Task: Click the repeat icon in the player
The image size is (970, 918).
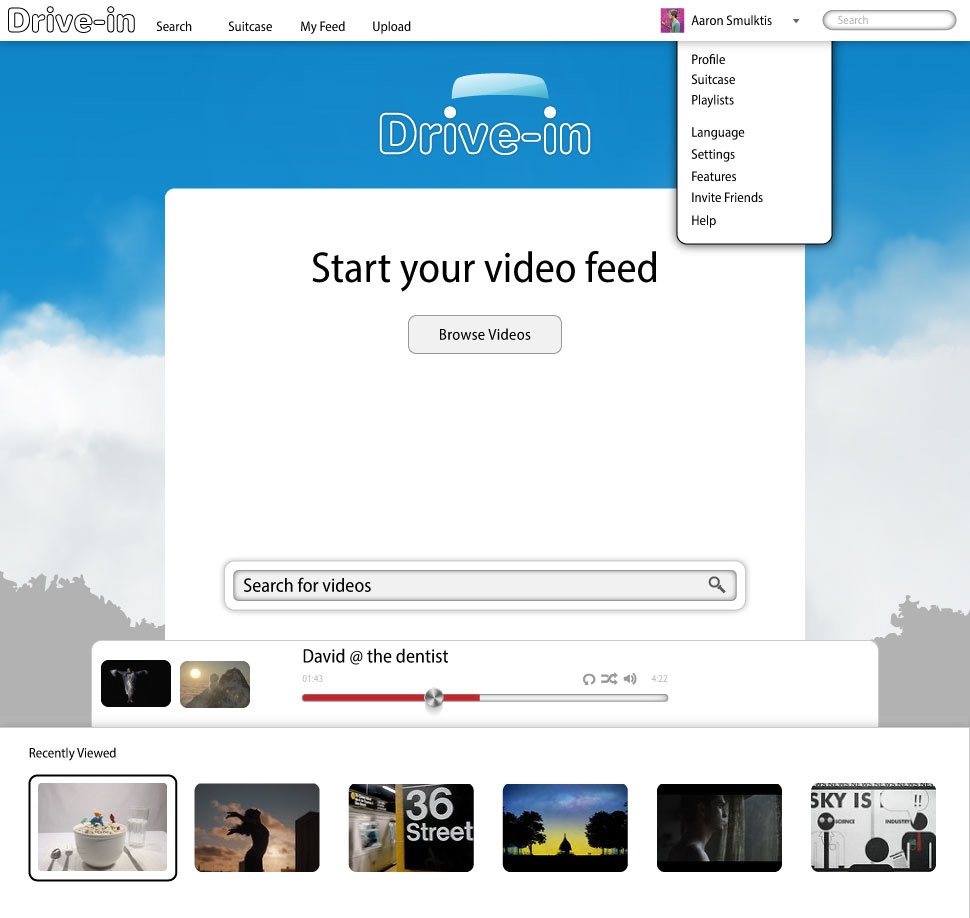Action: point(589,679)
